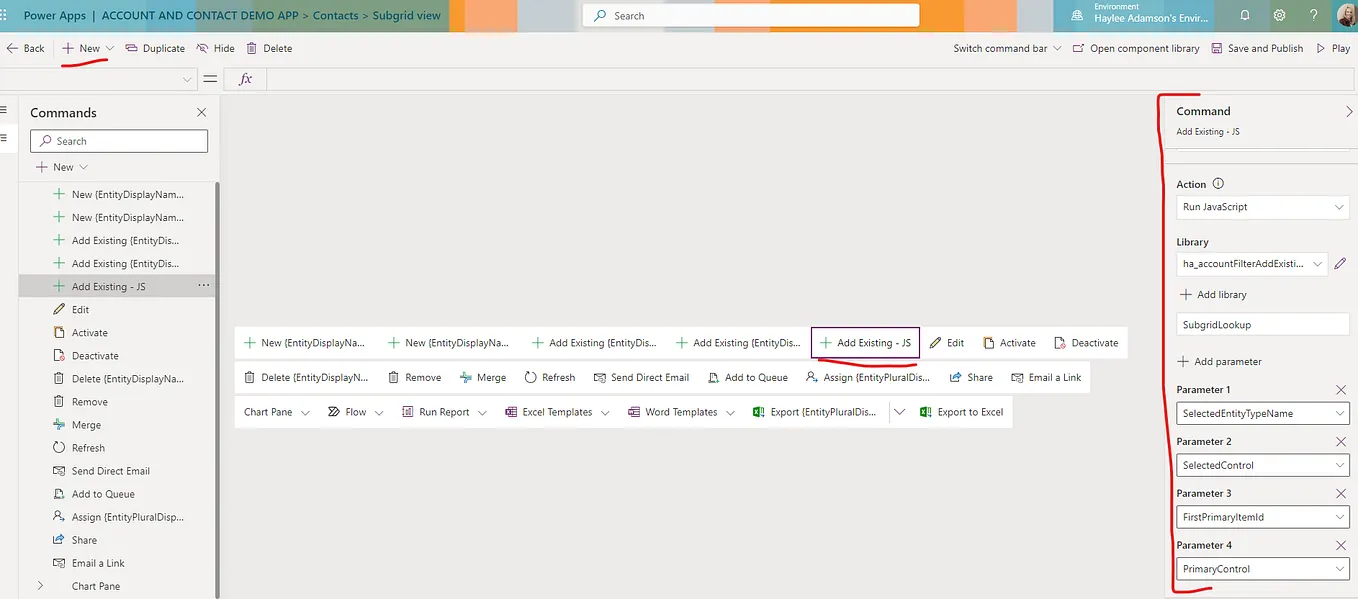Open Switch command bar dropdown

coord(1007,48)
